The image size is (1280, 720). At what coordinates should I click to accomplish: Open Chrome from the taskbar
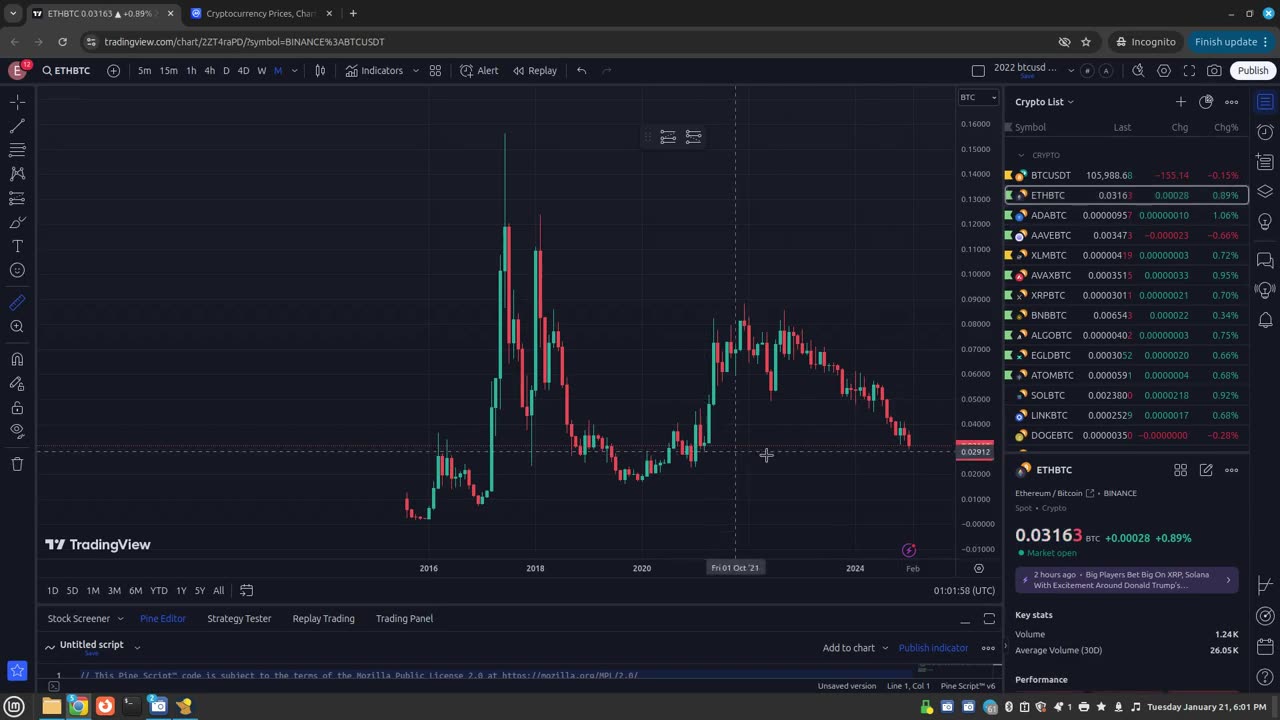pos(78,706)
